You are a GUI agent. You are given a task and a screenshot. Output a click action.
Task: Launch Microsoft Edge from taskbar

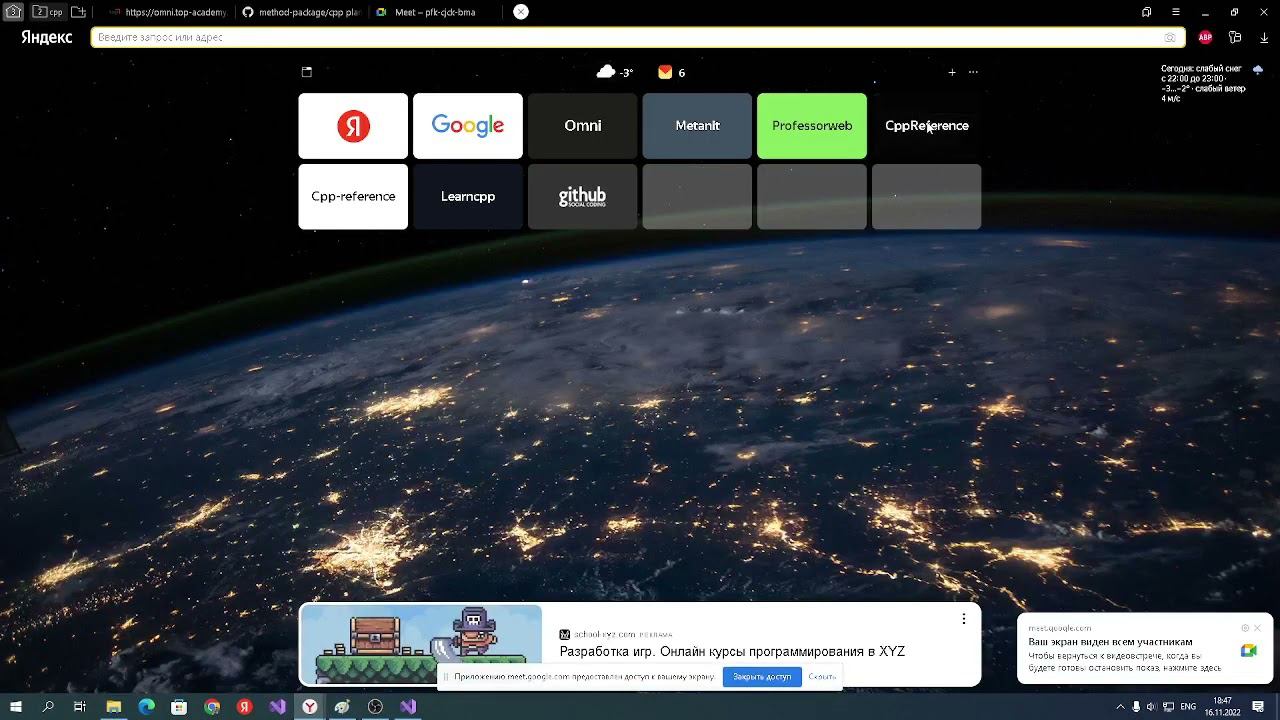point(147,707)
